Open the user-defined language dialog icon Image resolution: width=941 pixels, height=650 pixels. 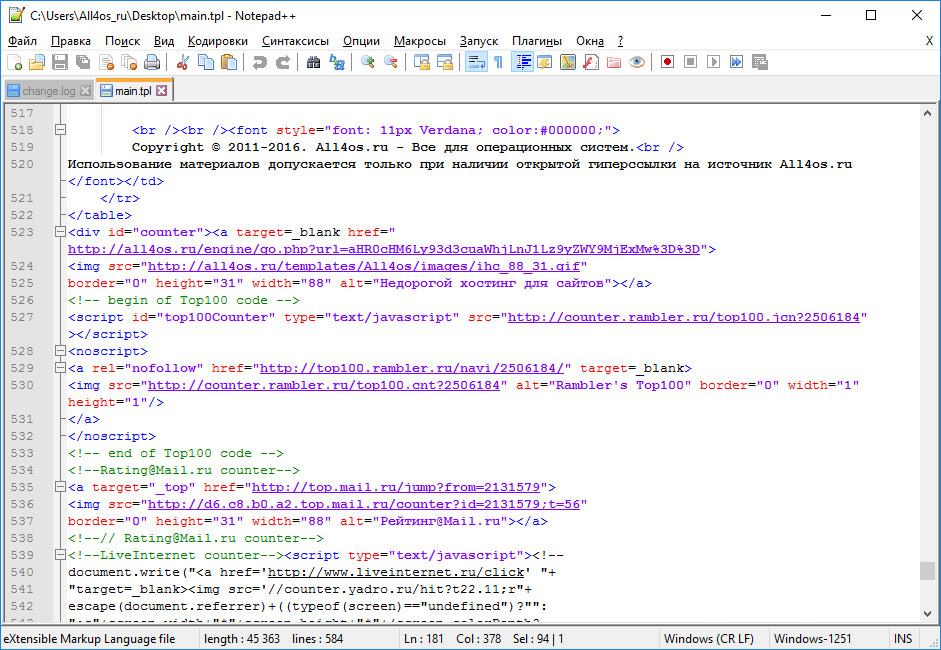click(544, 62)
